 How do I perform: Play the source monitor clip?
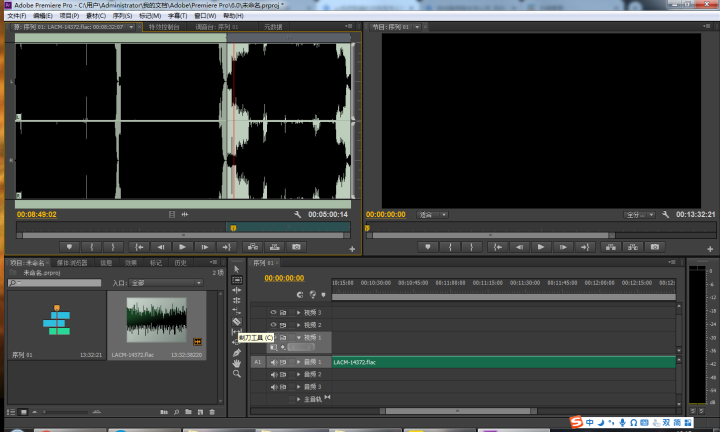coord(182,247)
